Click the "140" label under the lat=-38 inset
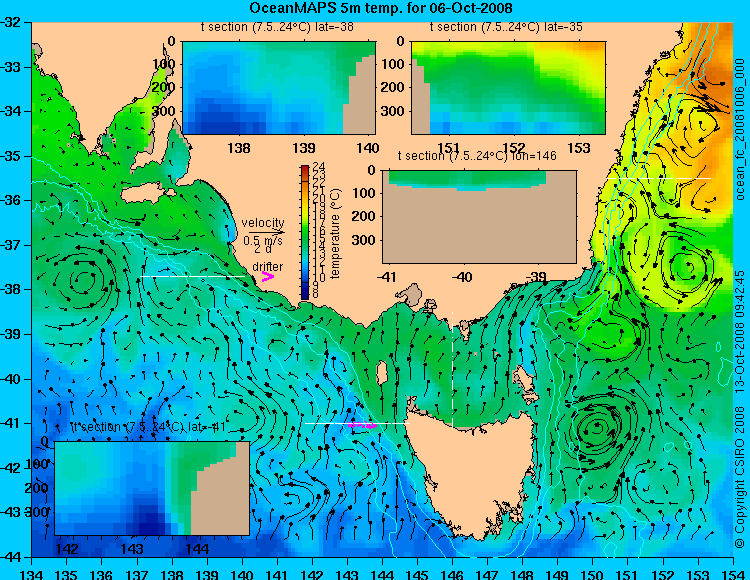 click(x=368, y=148)
